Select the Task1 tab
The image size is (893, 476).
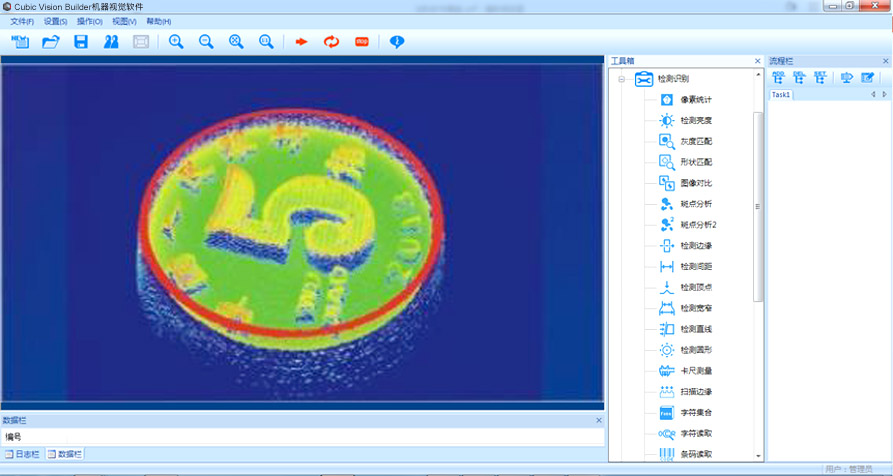781,95
